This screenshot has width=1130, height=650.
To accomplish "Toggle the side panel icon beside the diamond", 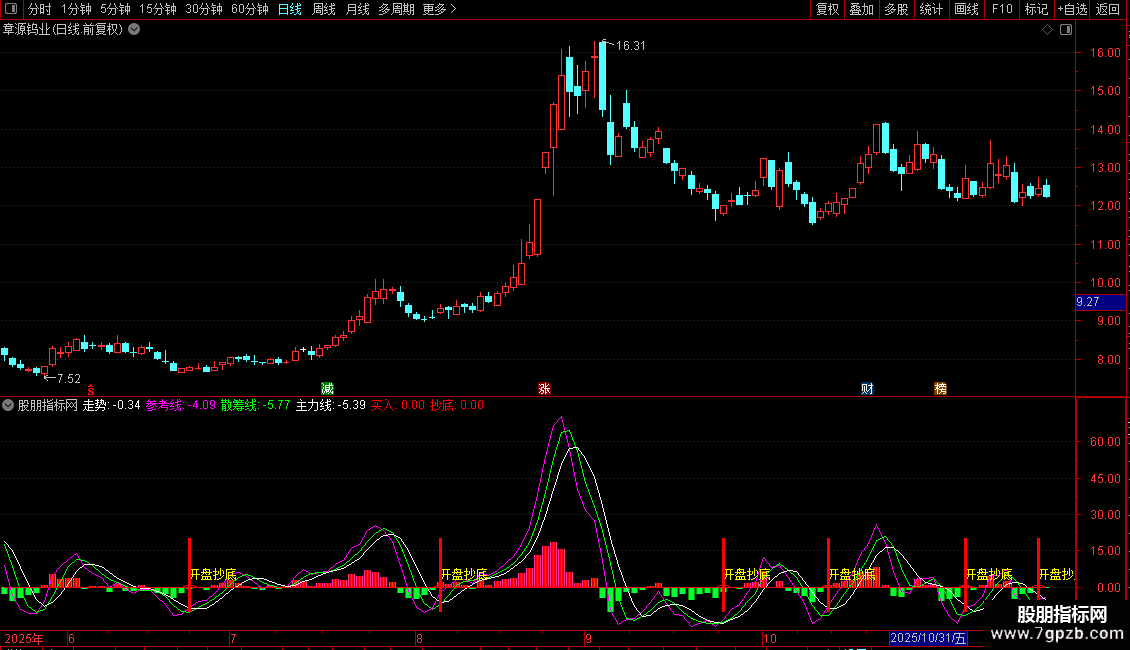I will (x=1066, y=30).
